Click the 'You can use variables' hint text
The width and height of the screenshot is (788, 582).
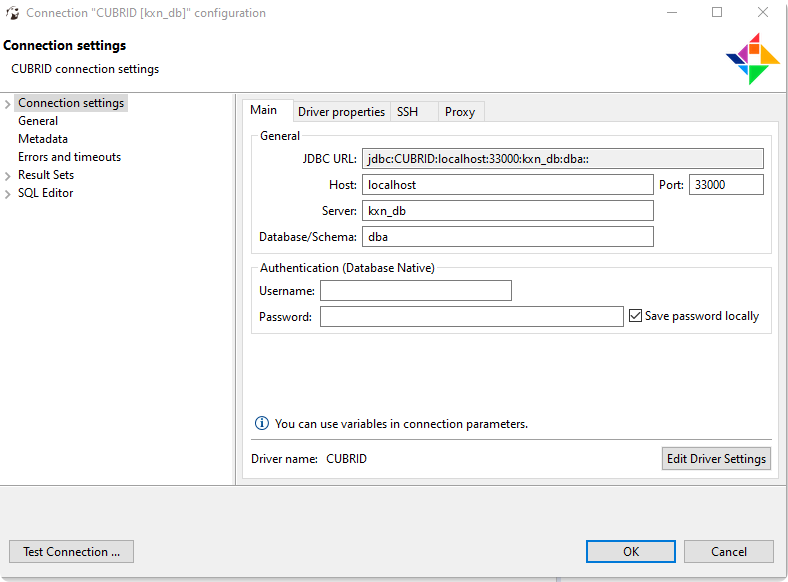pos(401,424)
